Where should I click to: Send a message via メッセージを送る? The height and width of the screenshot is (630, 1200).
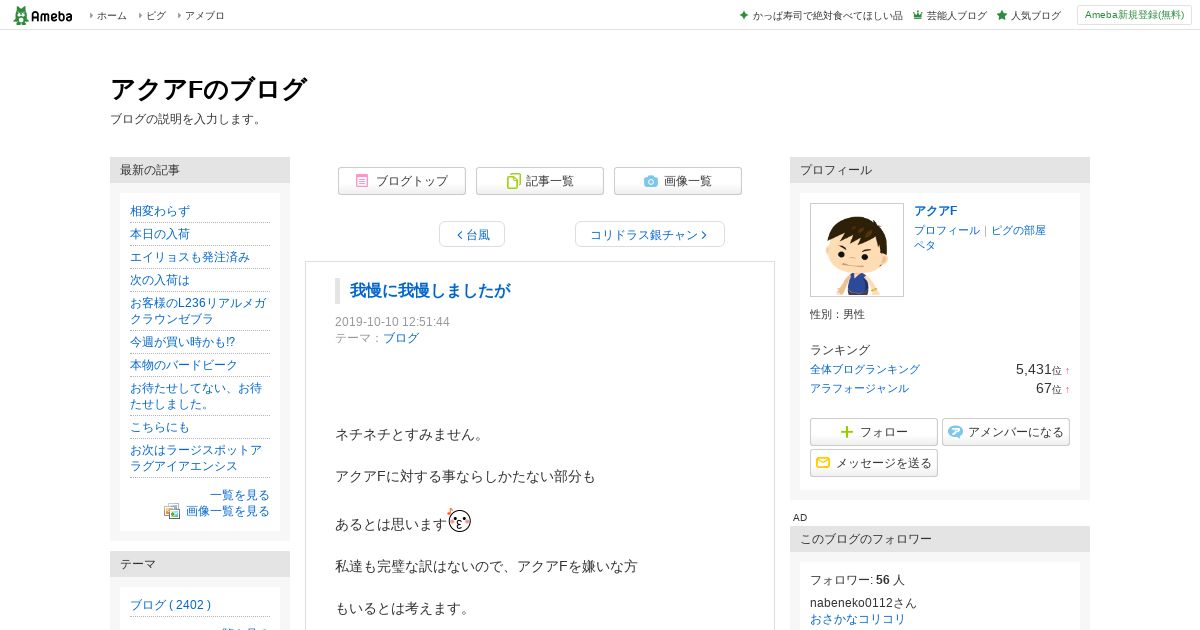[x=874, y=463]
